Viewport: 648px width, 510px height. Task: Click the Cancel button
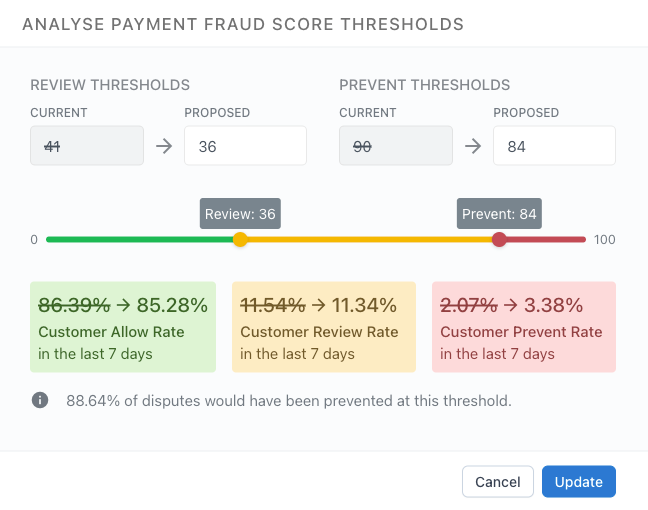[498, 481]
